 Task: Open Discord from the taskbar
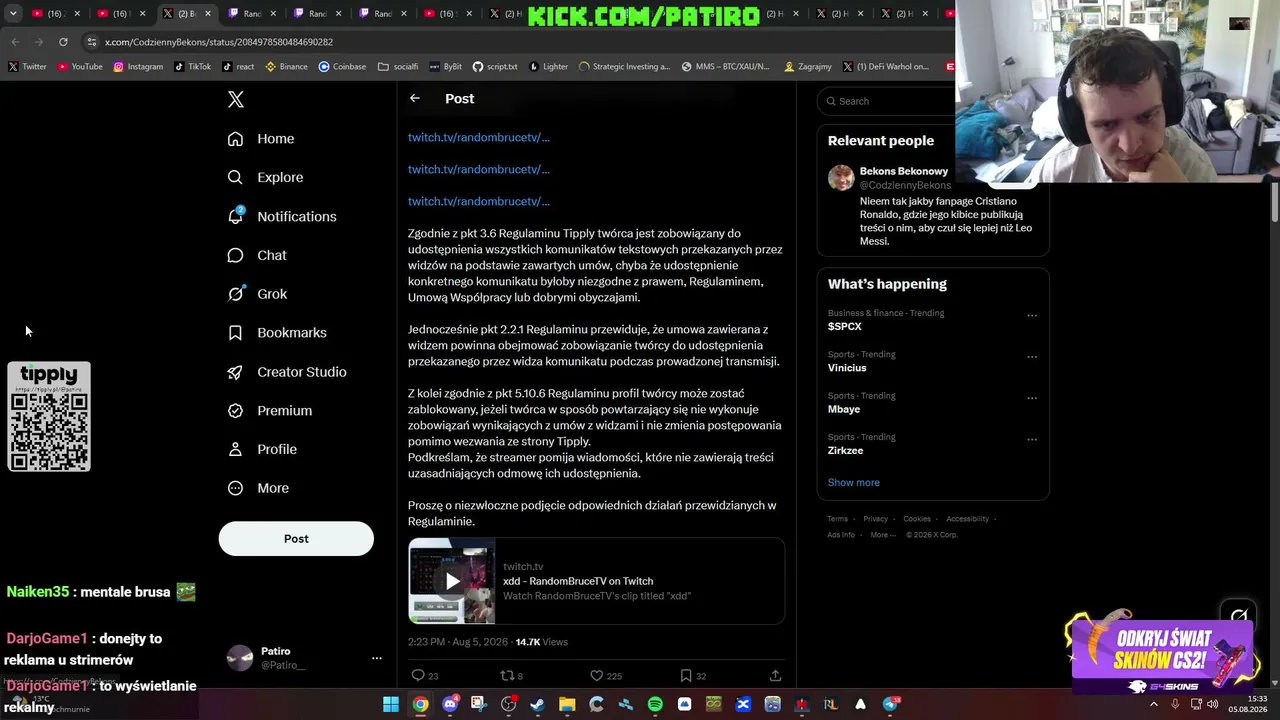(450, 705)
